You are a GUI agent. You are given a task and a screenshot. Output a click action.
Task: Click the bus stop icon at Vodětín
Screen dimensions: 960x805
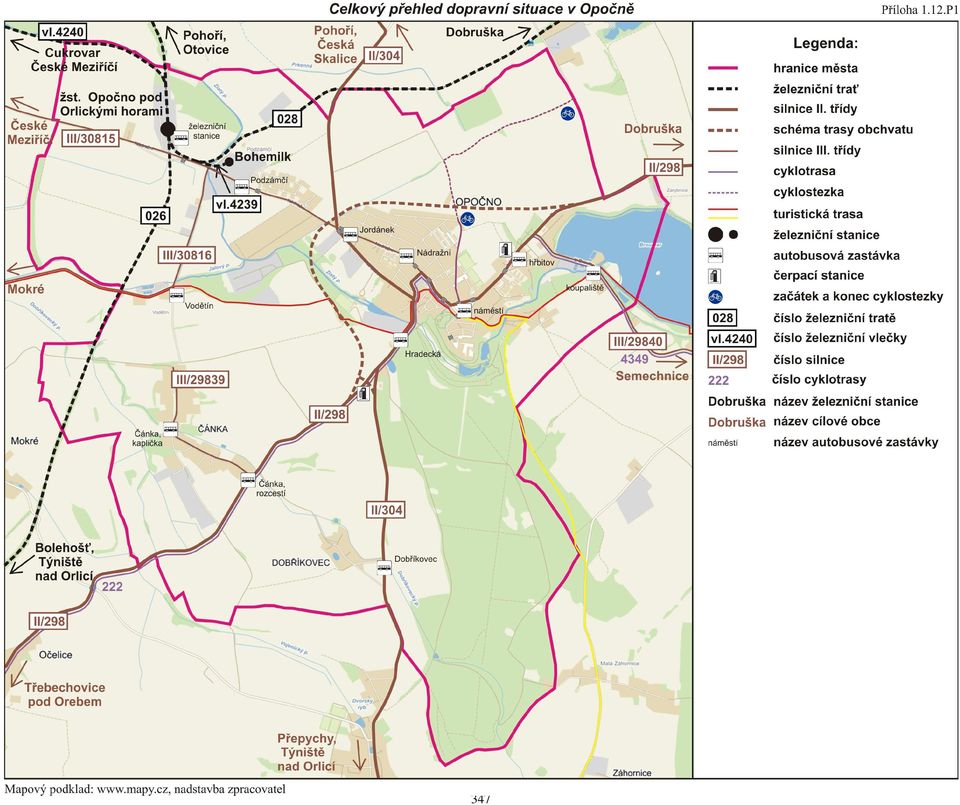point(176,295)
